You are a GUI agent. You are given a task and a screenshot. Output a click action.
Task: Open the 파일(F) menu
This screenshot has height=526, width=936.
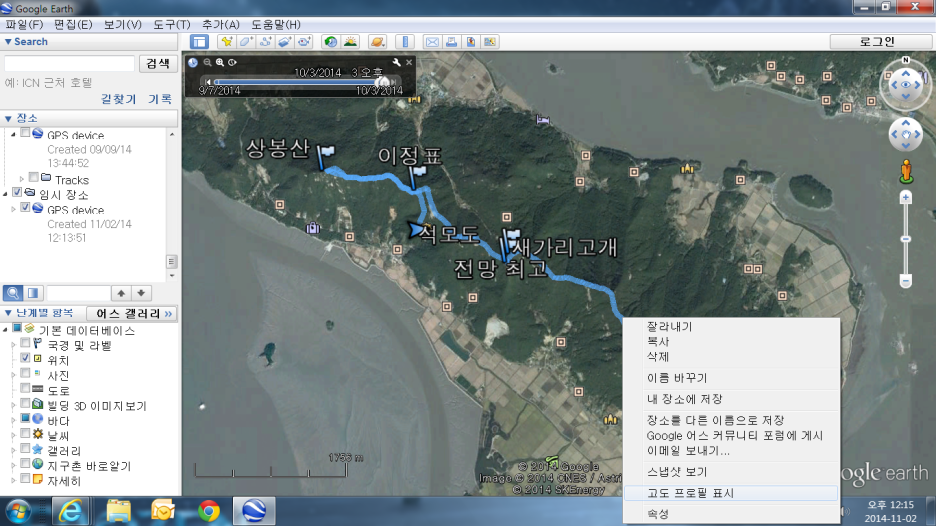(24, 24)
